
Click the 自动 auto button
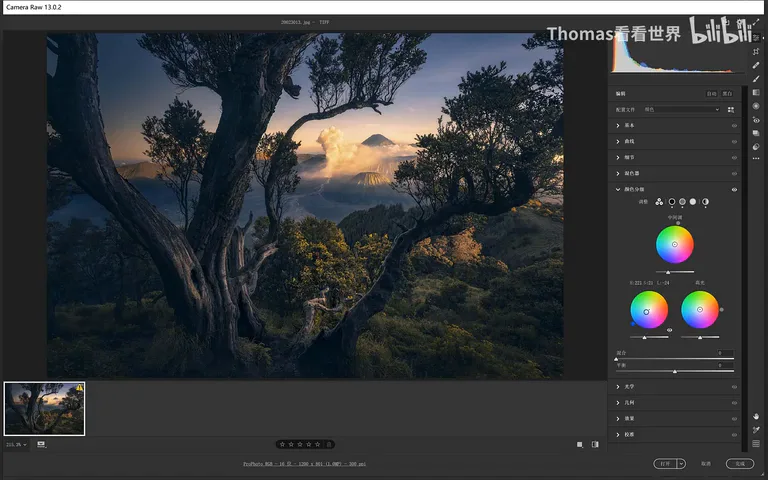tap(711, 94)
